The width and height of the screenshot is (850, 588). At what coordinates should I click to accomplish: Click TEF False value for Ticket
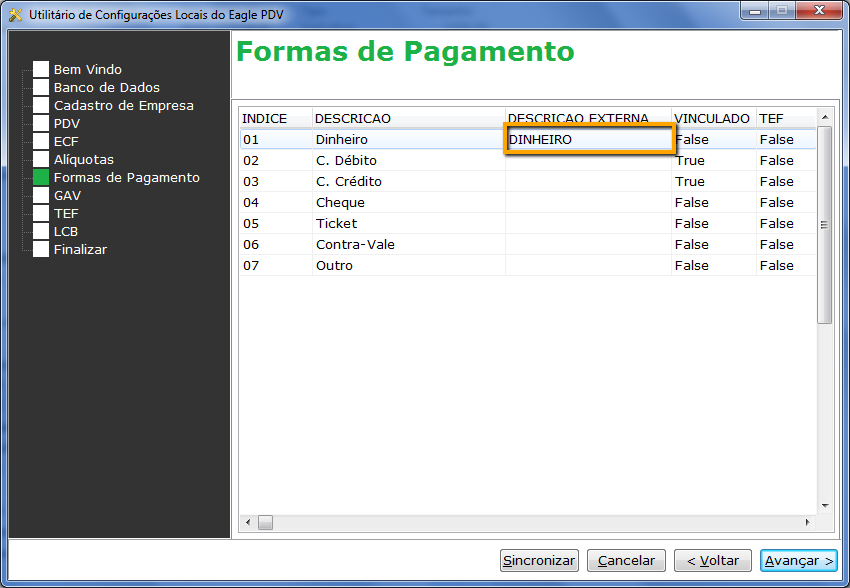click(x=786, y=223)
